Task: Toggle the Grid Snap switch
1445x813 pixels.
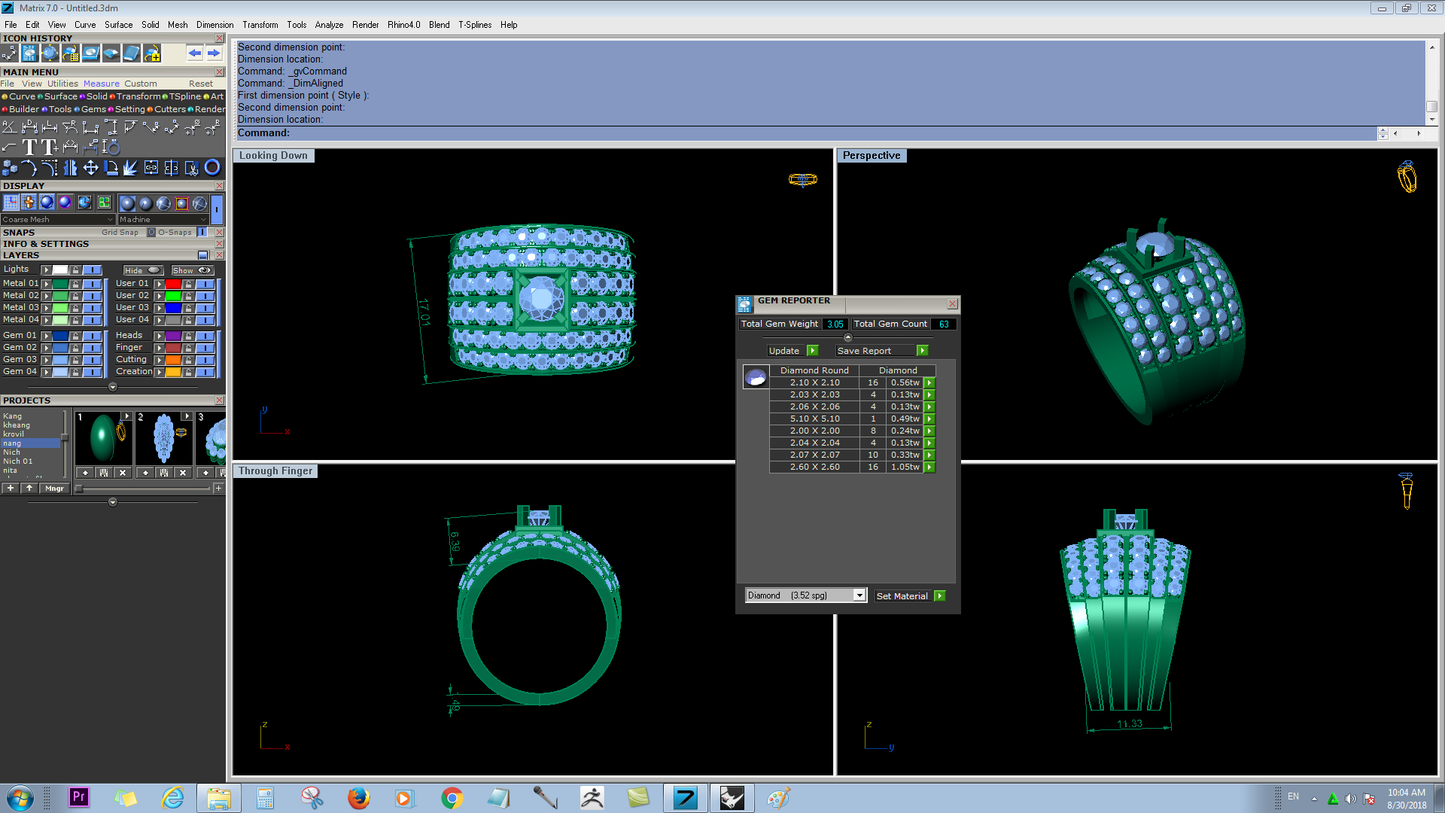Action: click(151, 232)
